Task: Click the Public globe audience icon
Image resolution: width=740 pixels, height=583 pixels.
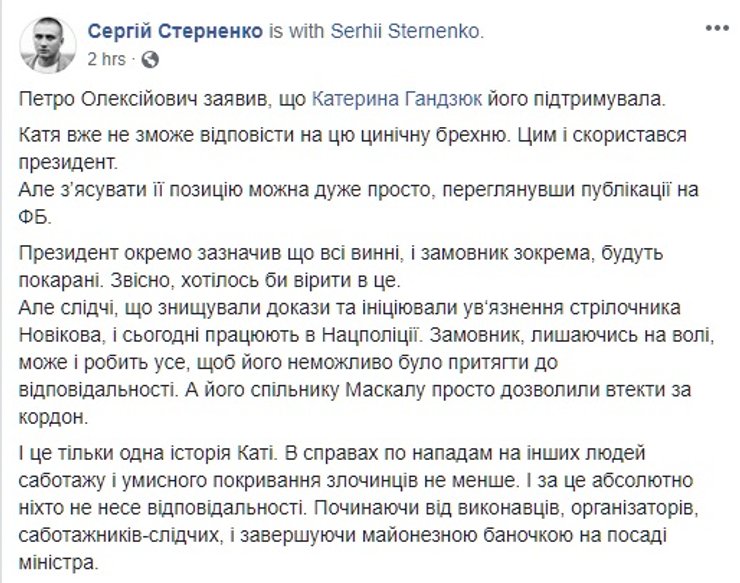Action: pos(149,59)
